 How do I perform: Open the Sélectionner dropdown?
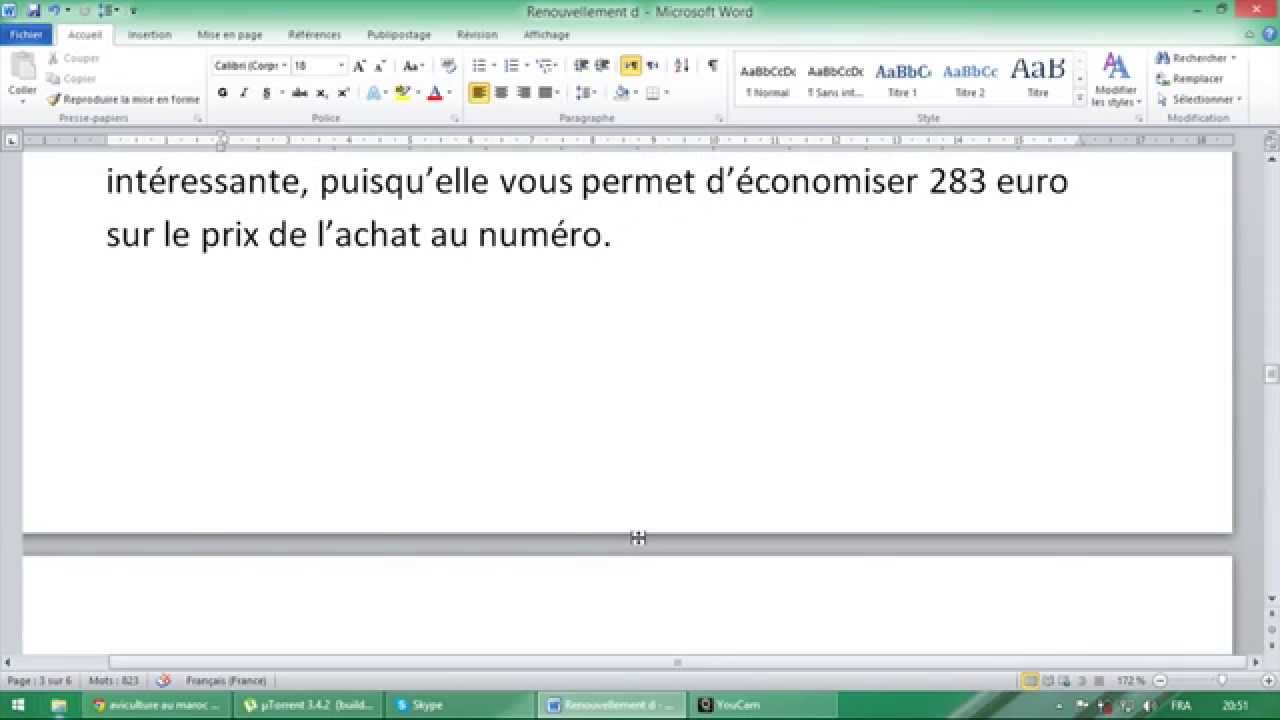coord(1199,100)
